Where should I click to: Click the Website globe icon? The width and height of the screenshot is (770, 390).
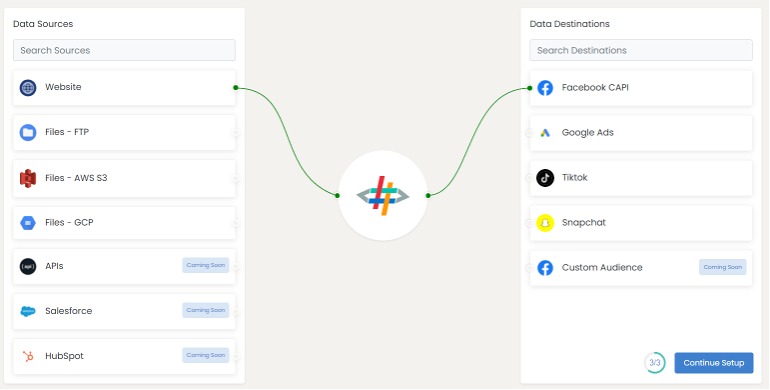click(x=28, y=88)
